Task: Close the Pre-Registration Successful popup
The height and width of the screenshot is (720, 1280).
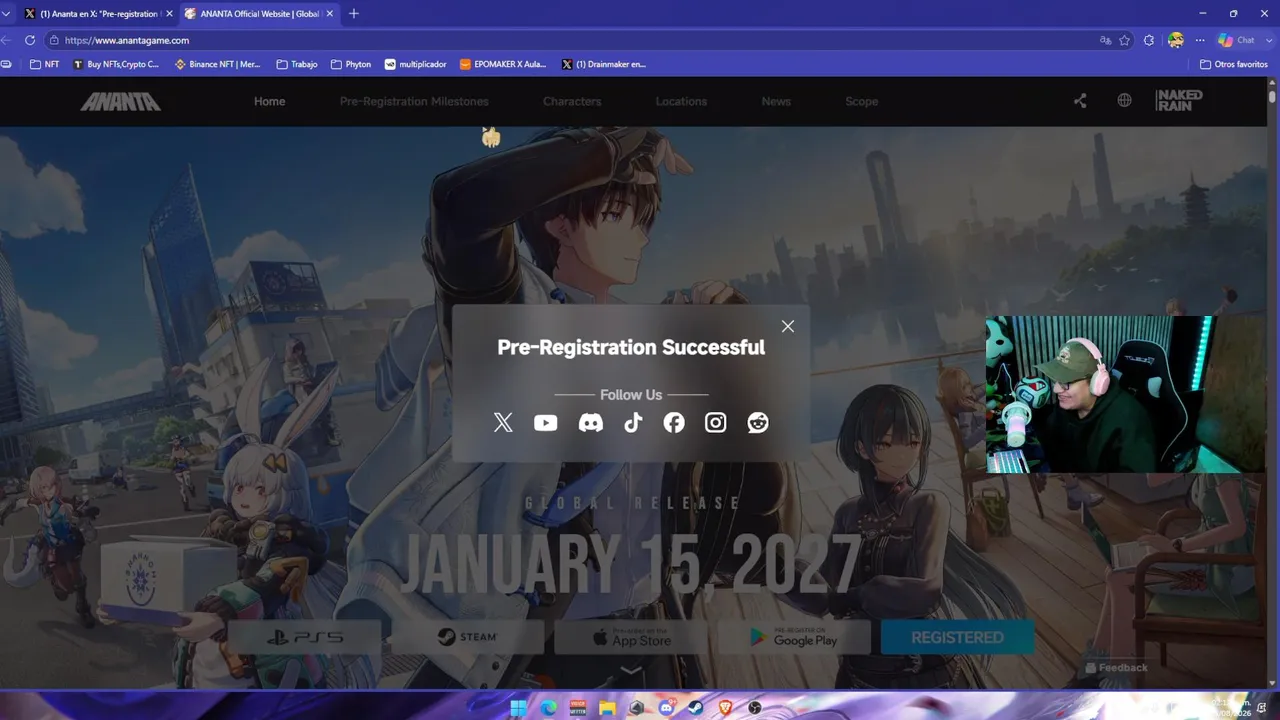Action: pos(788,326)
